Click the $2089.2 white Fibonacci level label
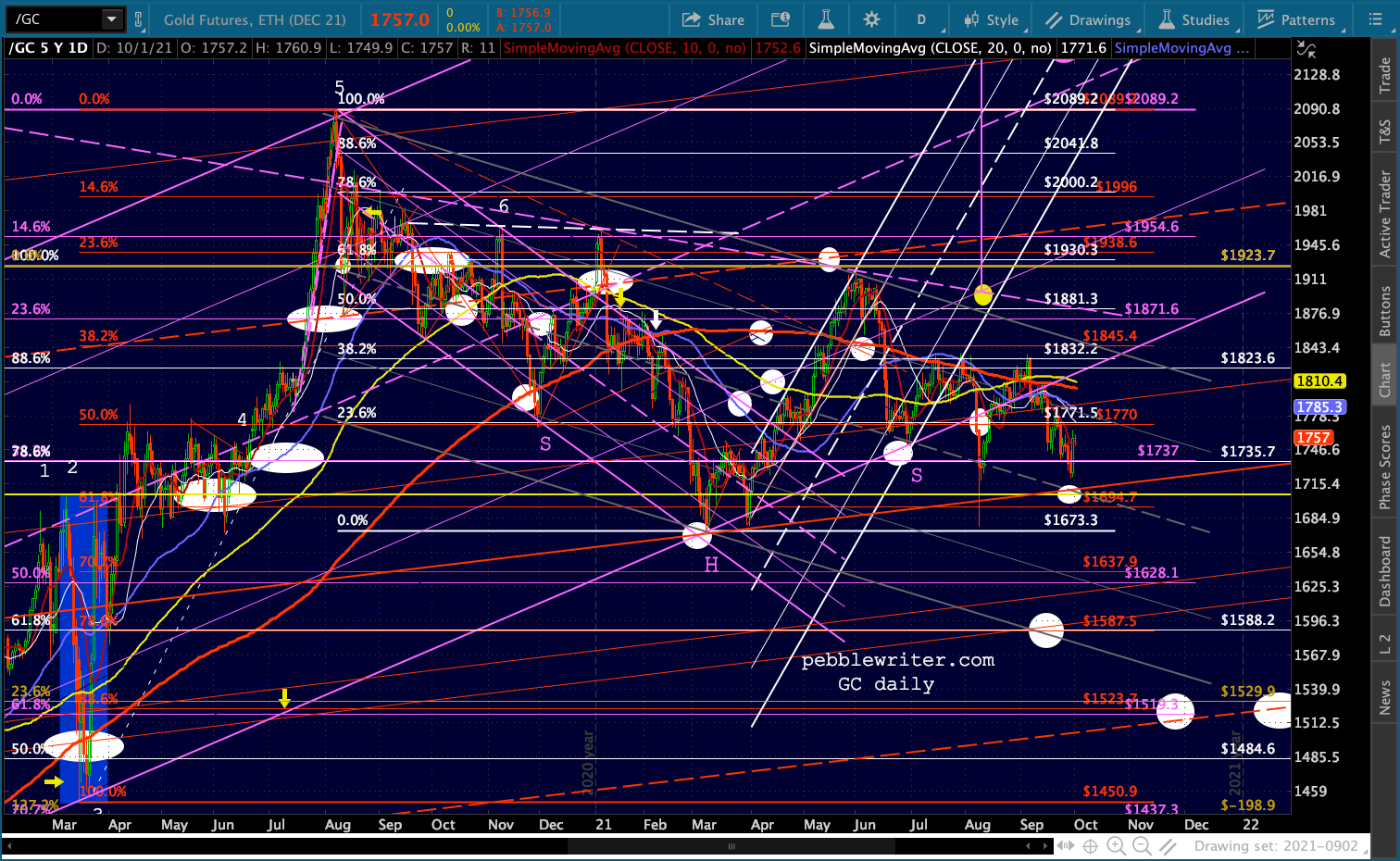This screenshot has width=1400, height=861. pos(1070,99)
